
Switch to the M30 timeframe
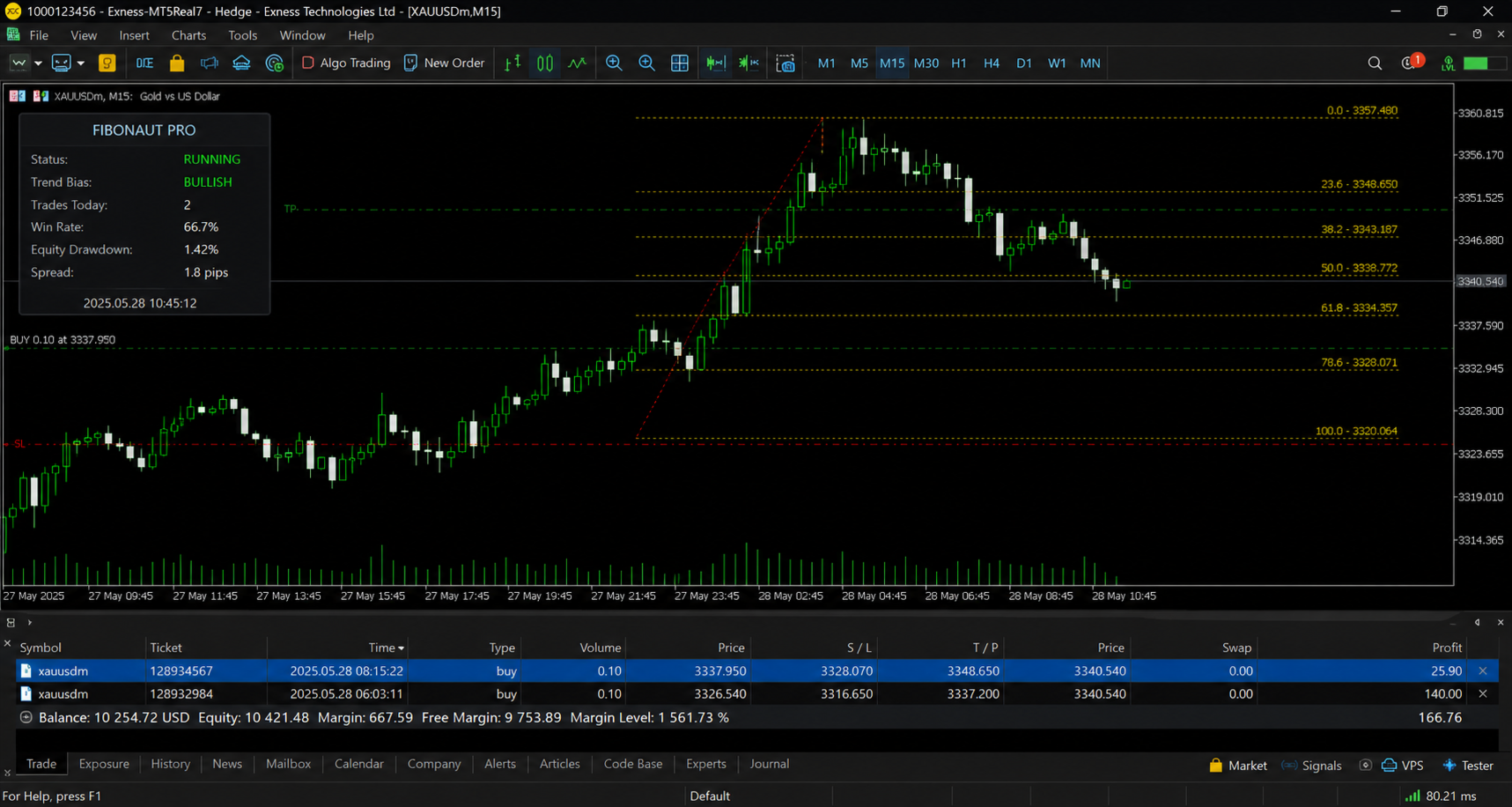926,63
